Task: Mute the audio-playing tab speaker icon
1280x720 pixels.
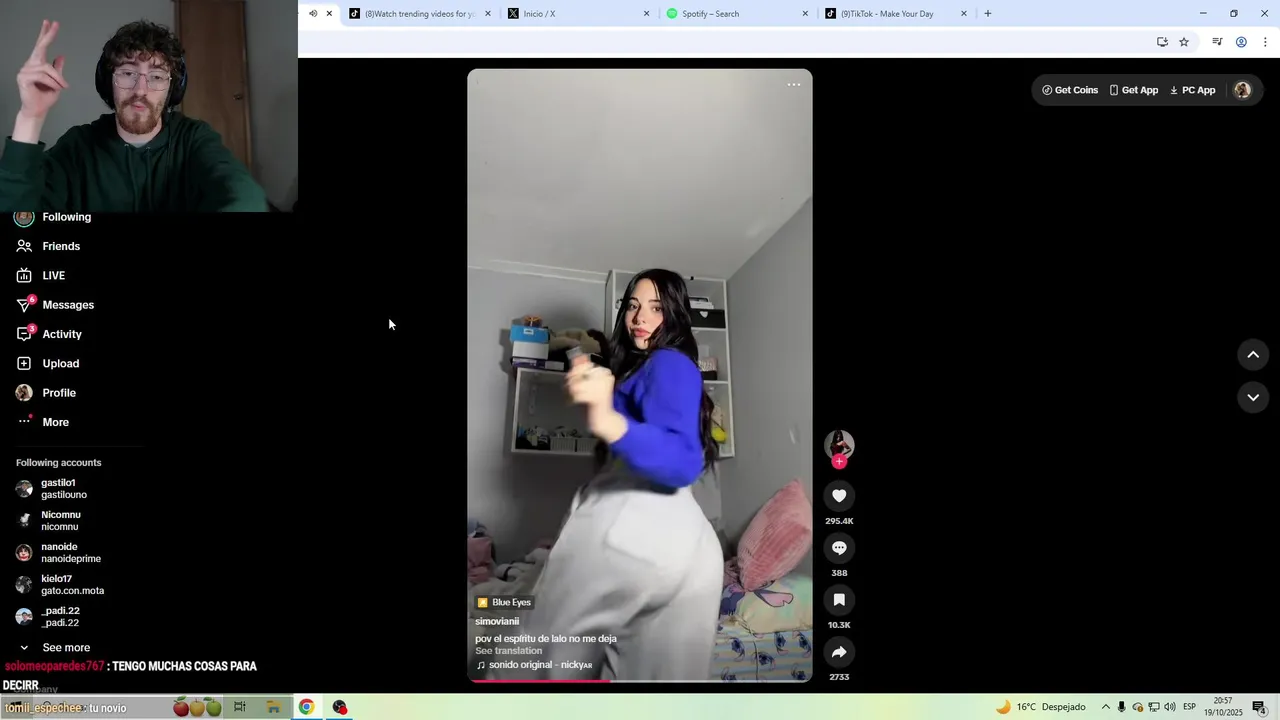Action: tap(313, 14)
